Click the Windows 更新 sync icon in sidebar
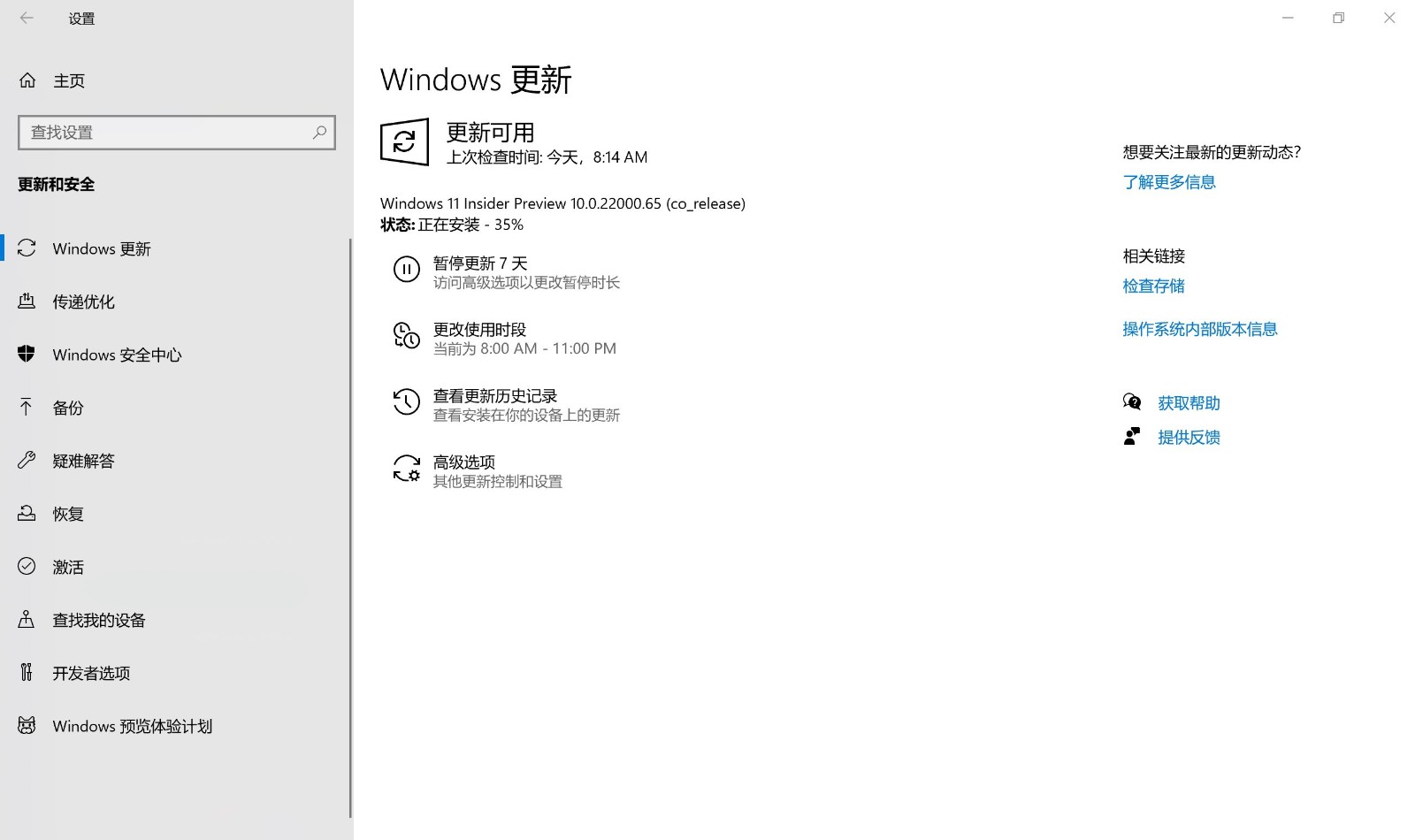 pos(27,248)
